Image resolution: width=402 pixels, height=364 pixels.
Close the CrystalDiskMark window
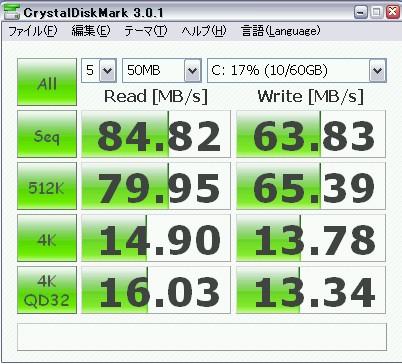(393, 13)
